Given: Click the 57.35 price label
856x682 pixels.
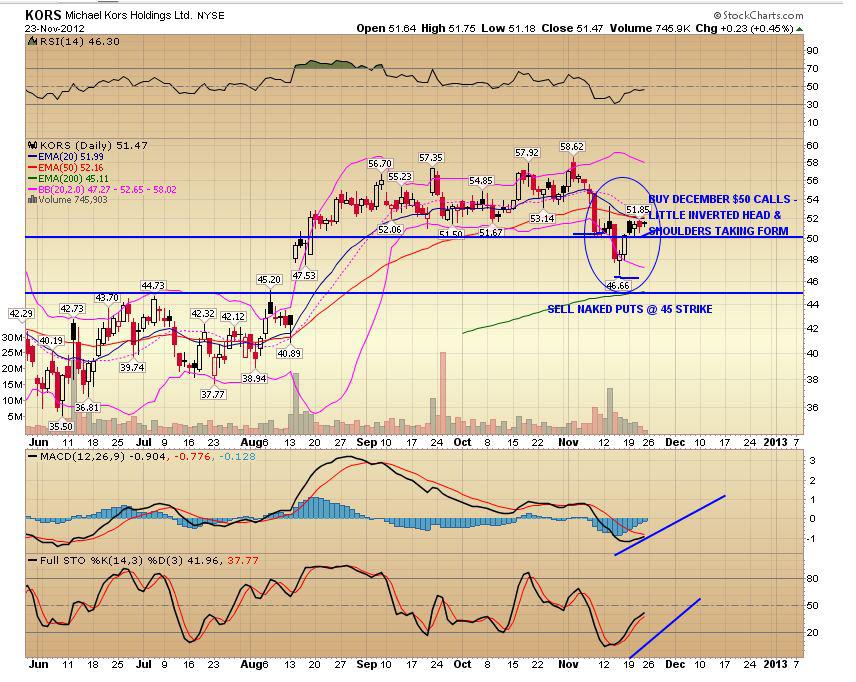Looking at the screenshot, I should [x=431, y=158].
